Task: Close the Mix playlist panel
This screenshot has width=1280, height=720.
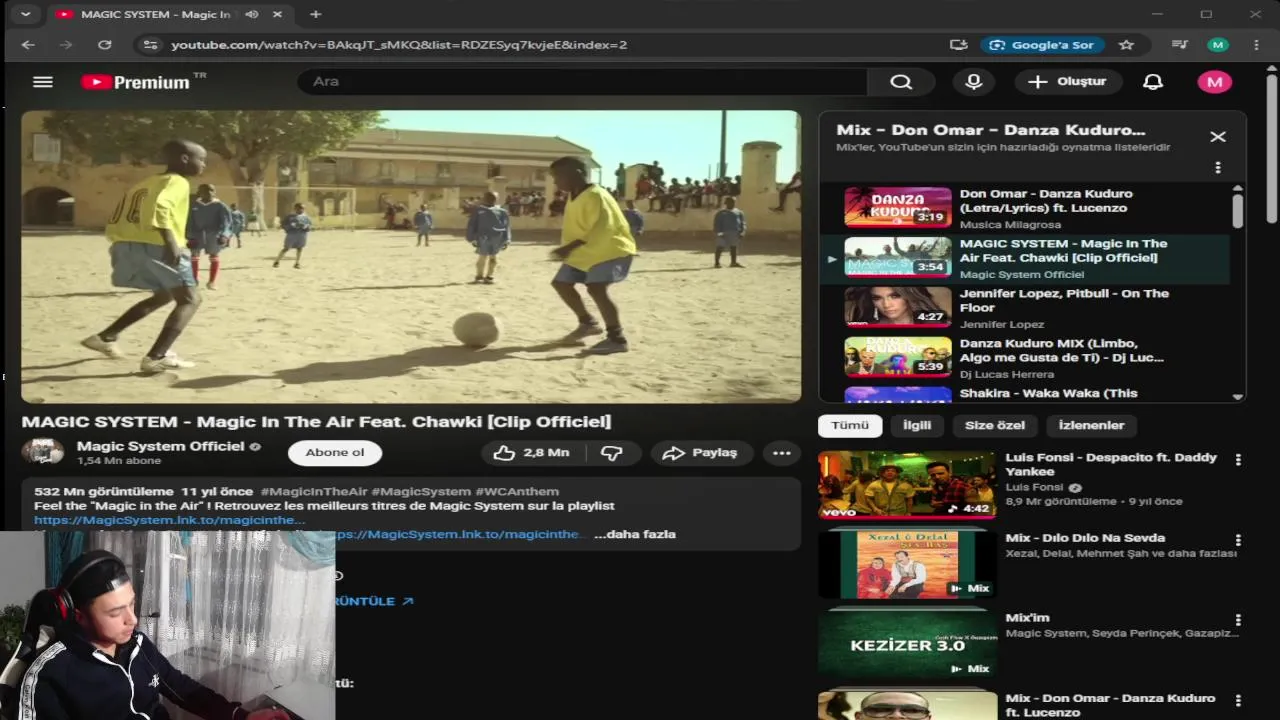Action: tap(1217, 137)
